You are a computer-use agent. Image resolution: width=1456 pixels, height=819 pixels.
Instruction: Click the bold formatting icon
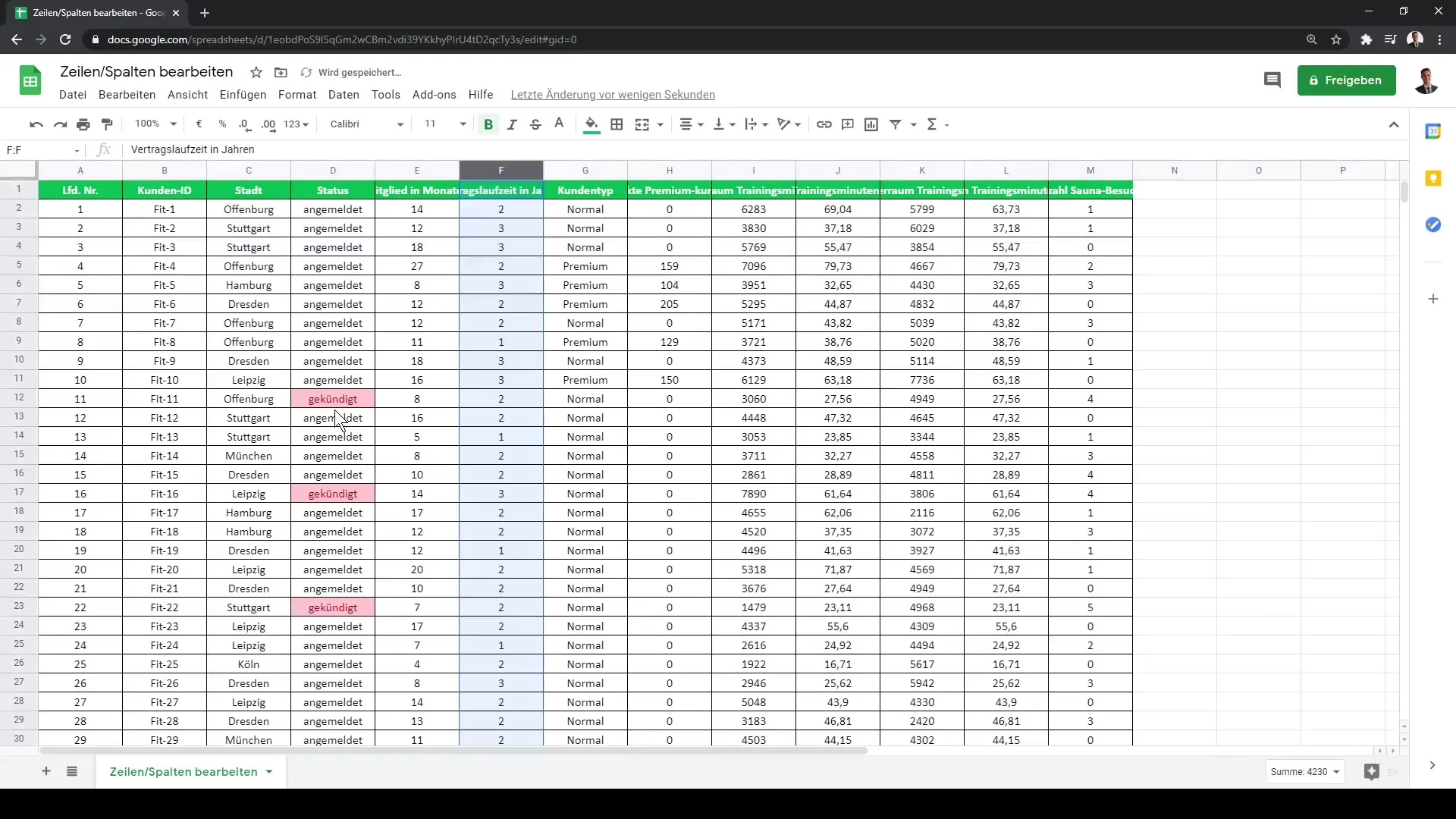click(x=489, y=124)
